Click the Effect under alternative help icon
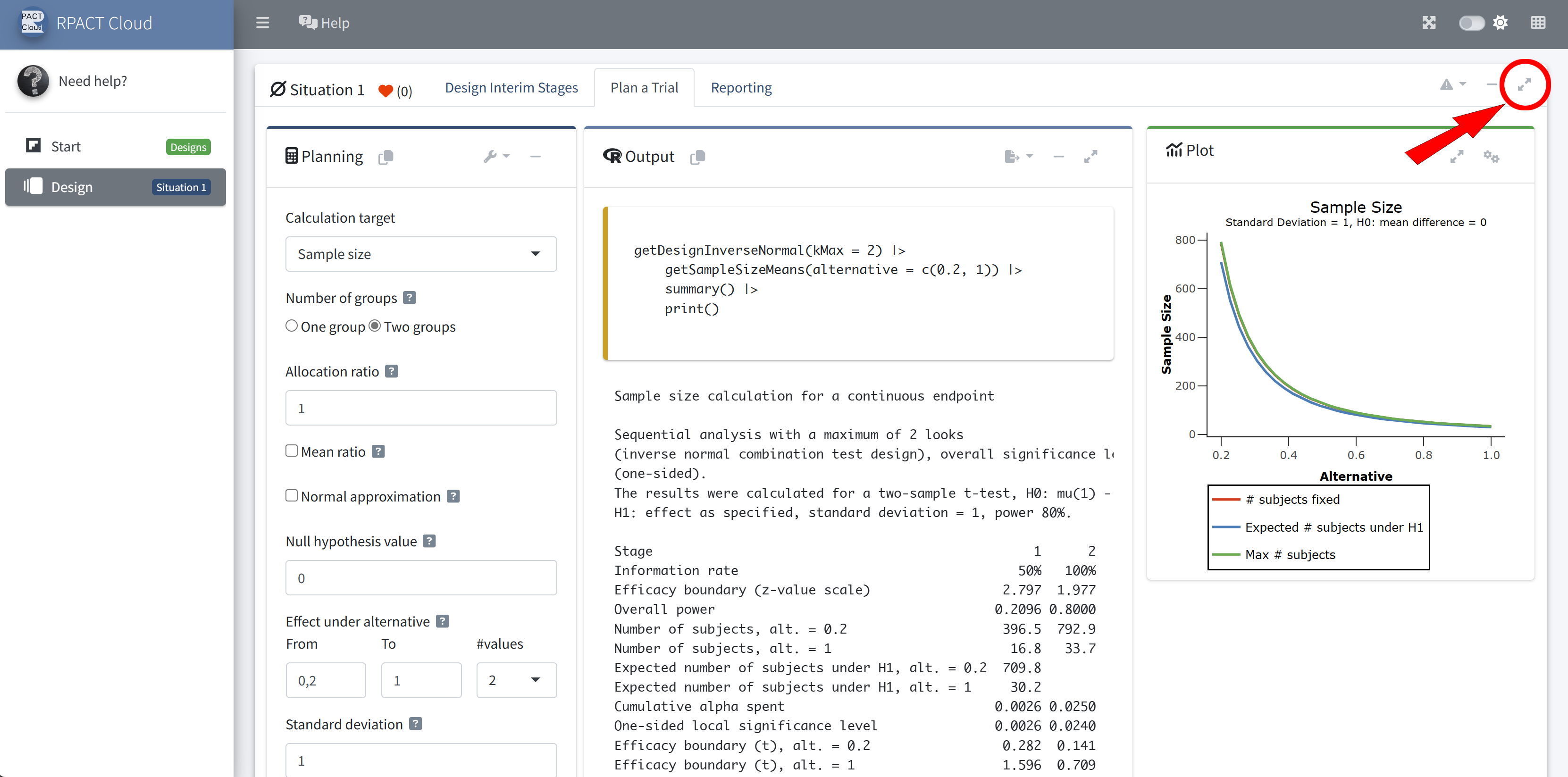Image resolution: width=1568 pixels, height=777 pixels. (x=443, y=621)
